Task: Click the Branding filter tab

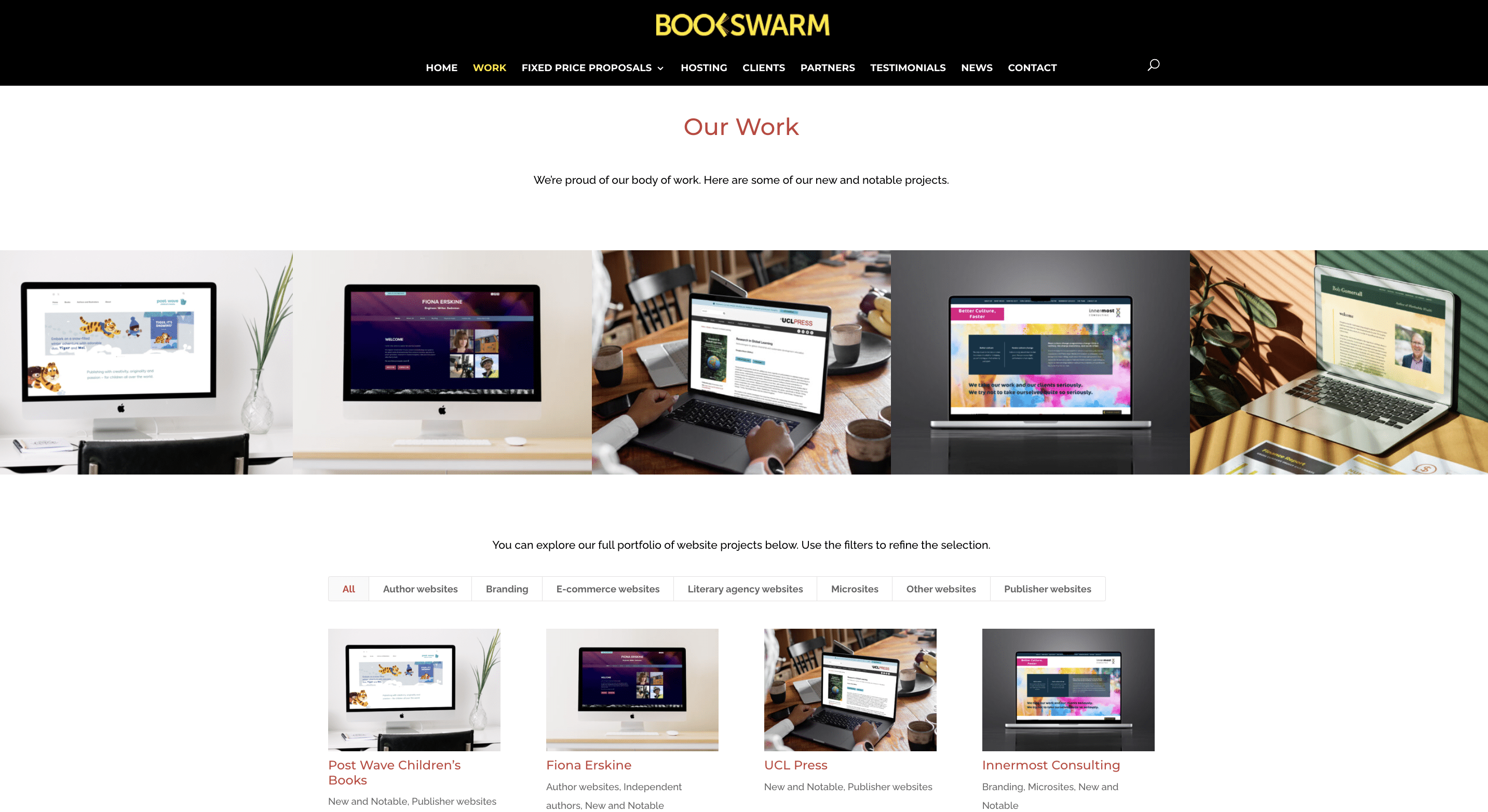Action: pyautogui.click(x=506, y=588)
